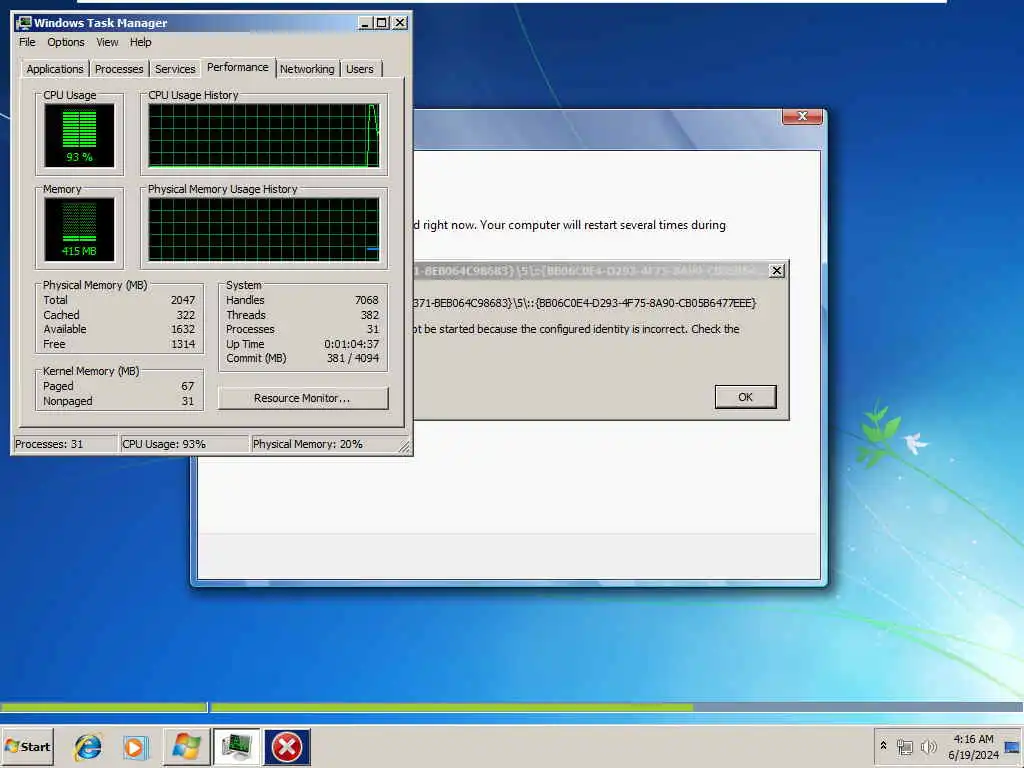Click the Task Manager resize grip

point(404,447)
